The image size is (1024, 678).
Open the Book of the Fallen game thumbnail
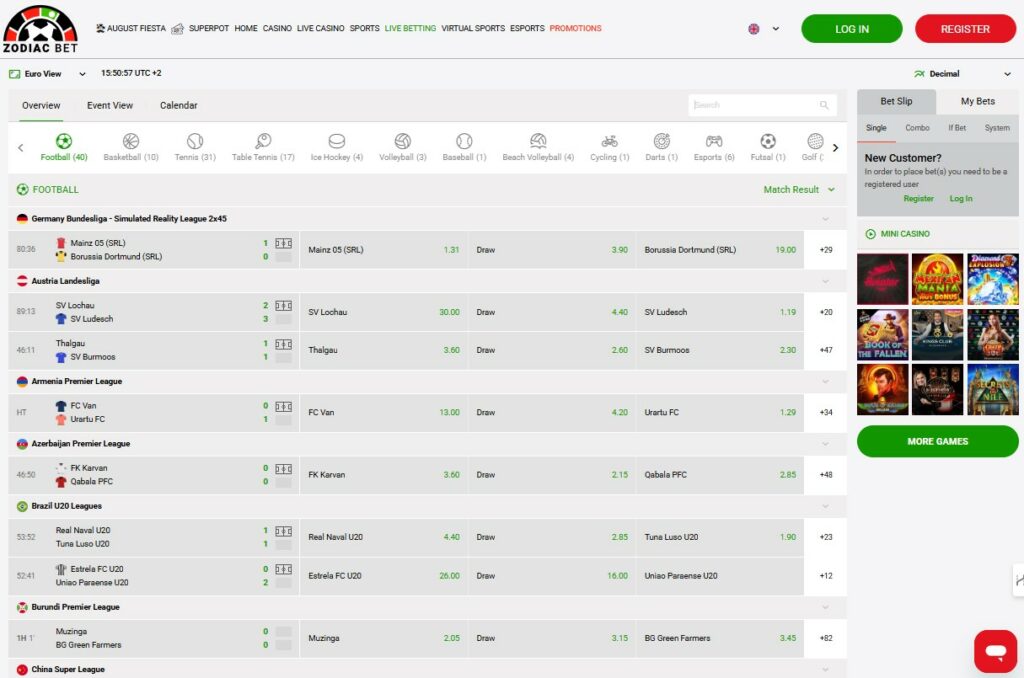tap(882, 334)
